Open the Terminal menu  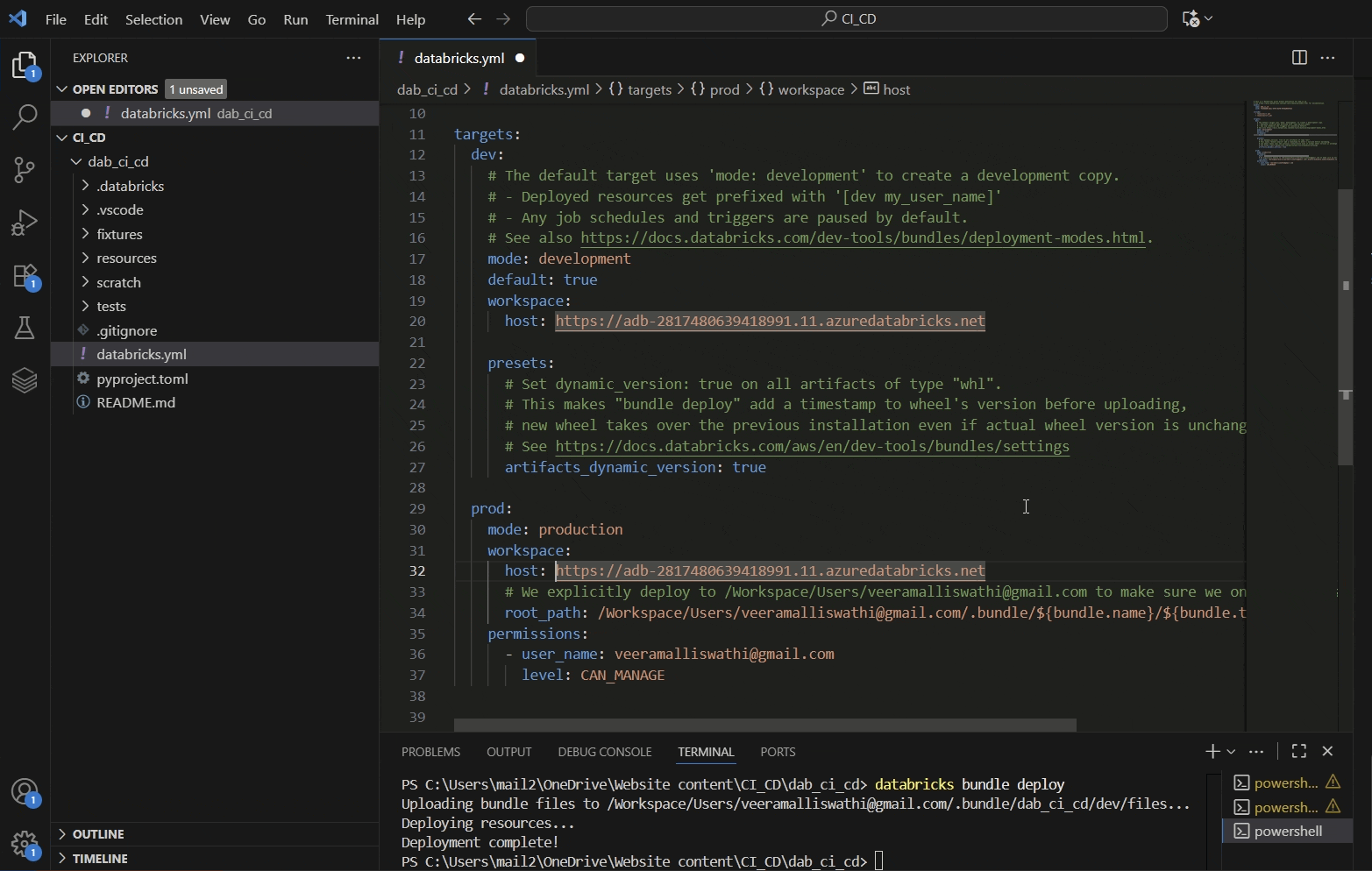tap(352, 19)
